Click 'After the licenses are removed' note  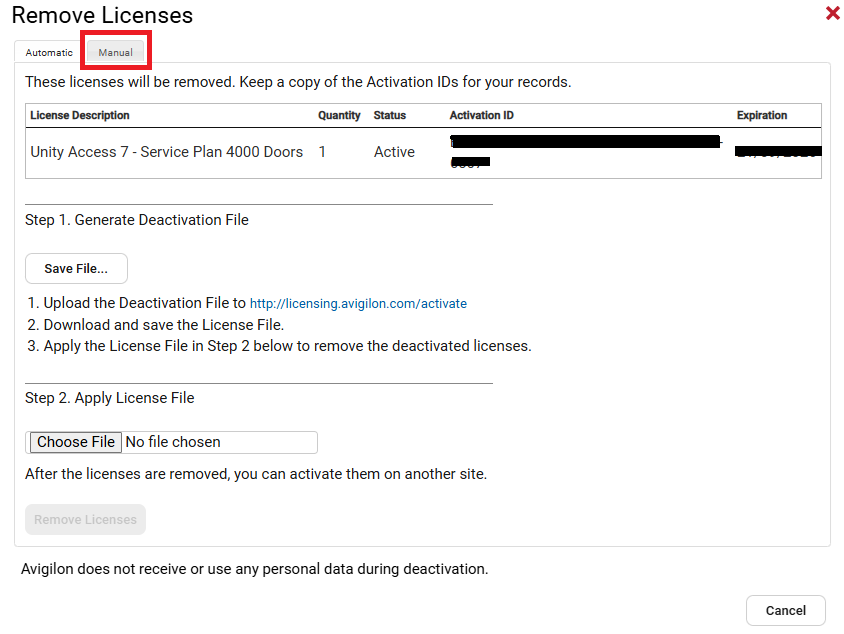pos(256,474)
